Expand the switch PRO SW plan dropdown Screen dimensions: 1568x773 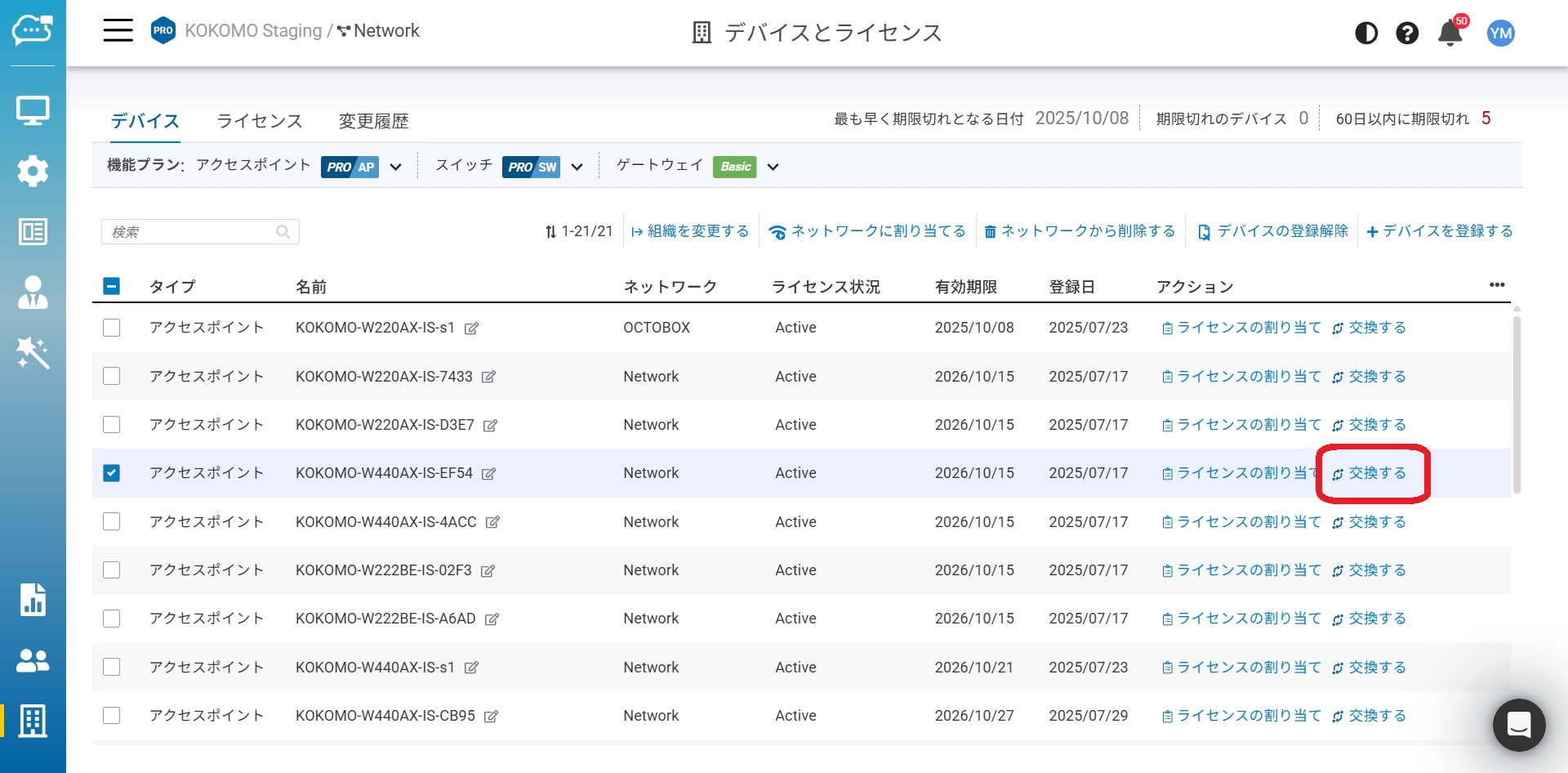pos(577,167)
